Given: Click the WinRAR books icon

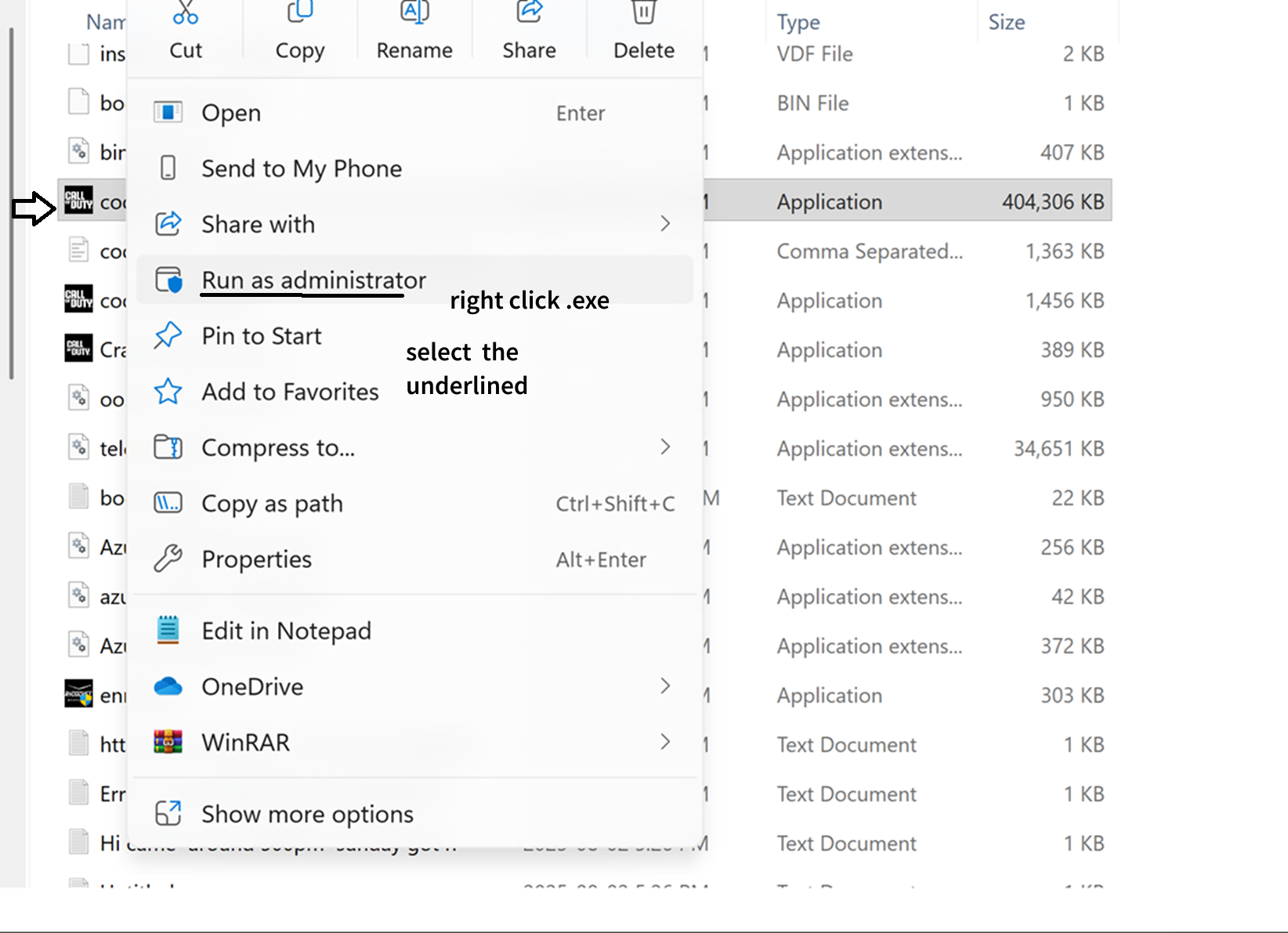Looking at the screenshot, I should 168,742.
